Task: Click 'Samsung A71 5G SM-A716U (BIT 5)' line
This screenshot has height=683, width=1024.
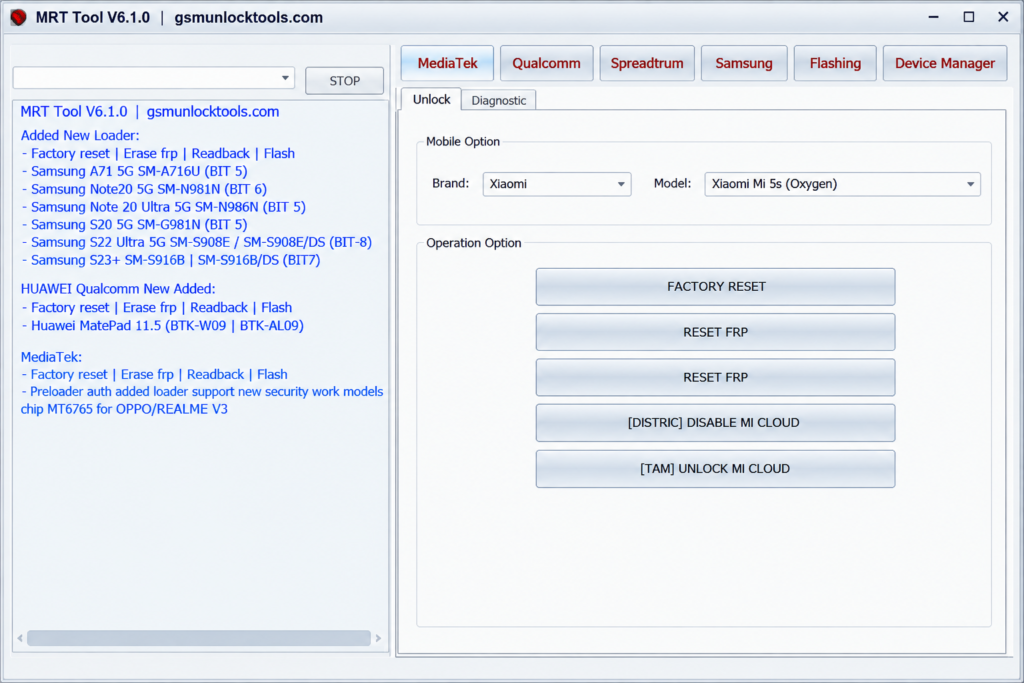Action: (x=135, y=171)
